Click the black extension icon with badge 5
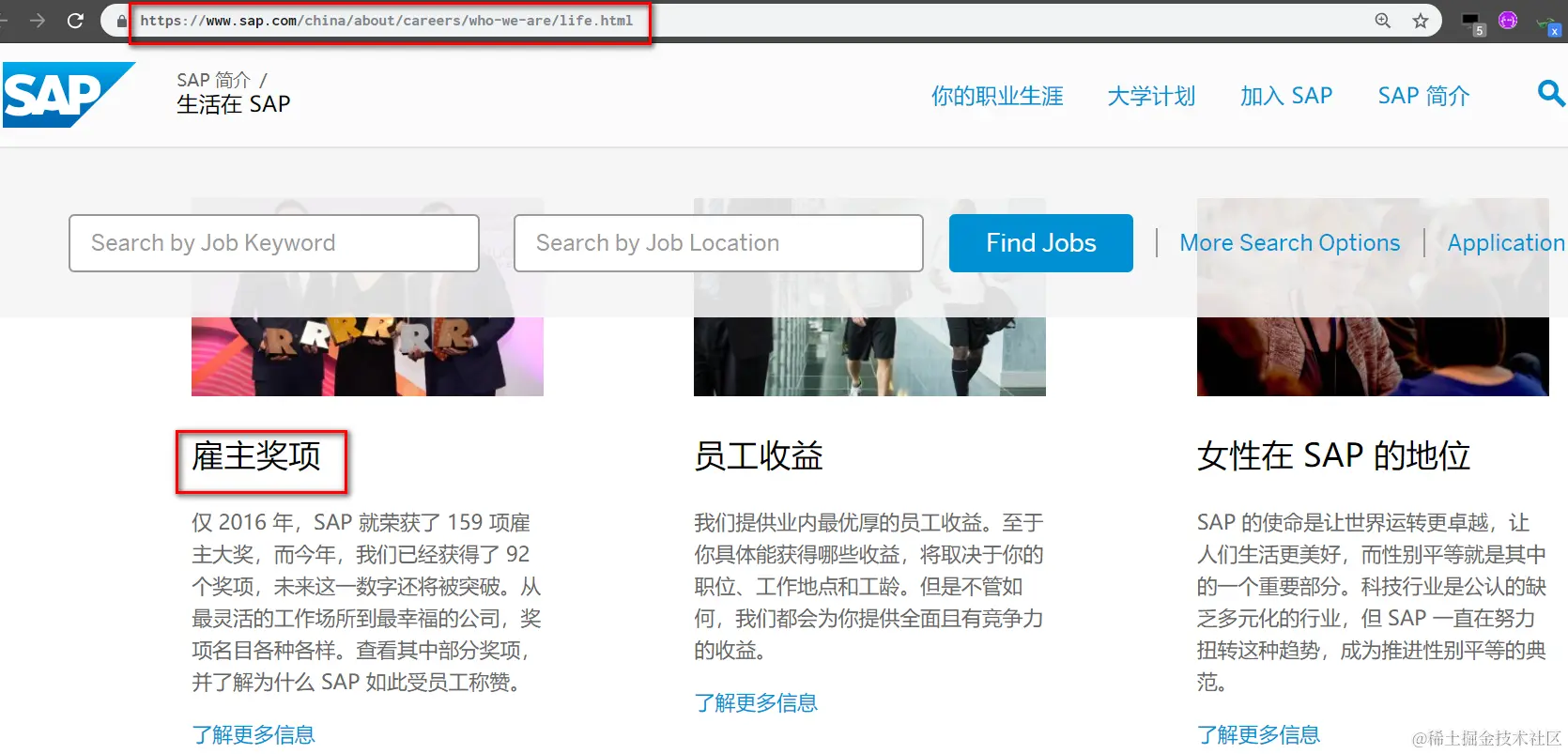 (x=1472, y=23)
